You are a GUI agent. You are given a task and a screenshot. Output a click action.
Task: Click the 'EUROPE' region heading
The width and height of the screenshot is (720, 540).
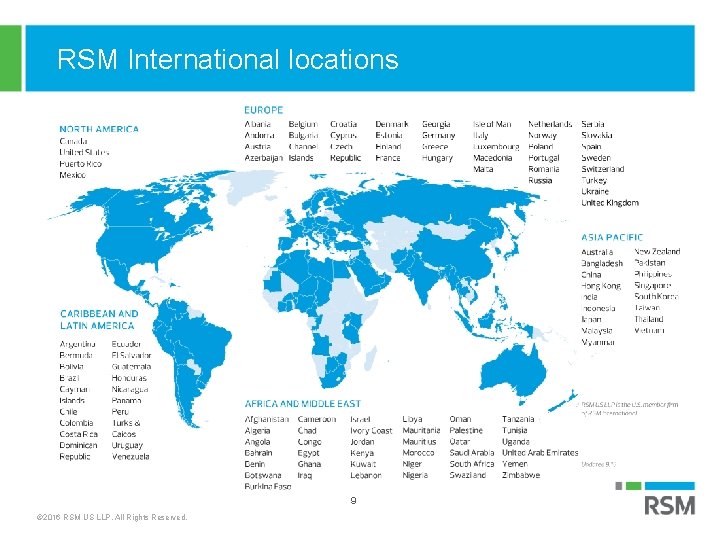[x=264, y=110]
